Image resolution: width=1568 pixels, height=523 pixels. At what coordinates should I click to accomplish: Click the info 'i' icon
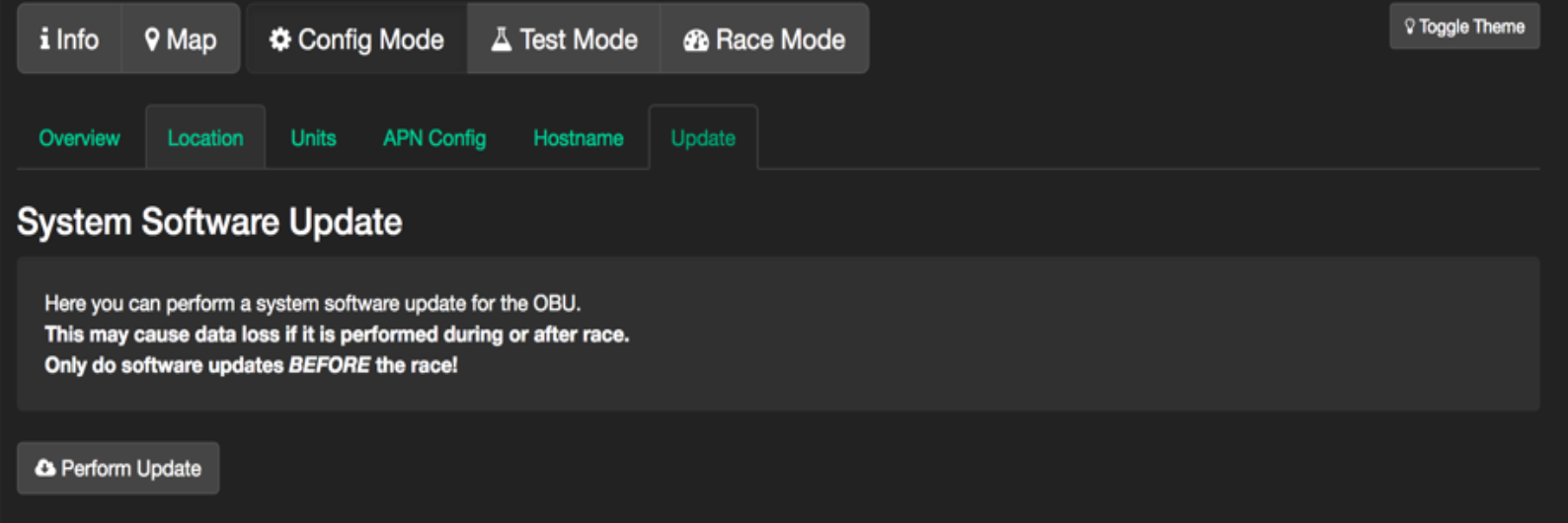tap(44, 38)
